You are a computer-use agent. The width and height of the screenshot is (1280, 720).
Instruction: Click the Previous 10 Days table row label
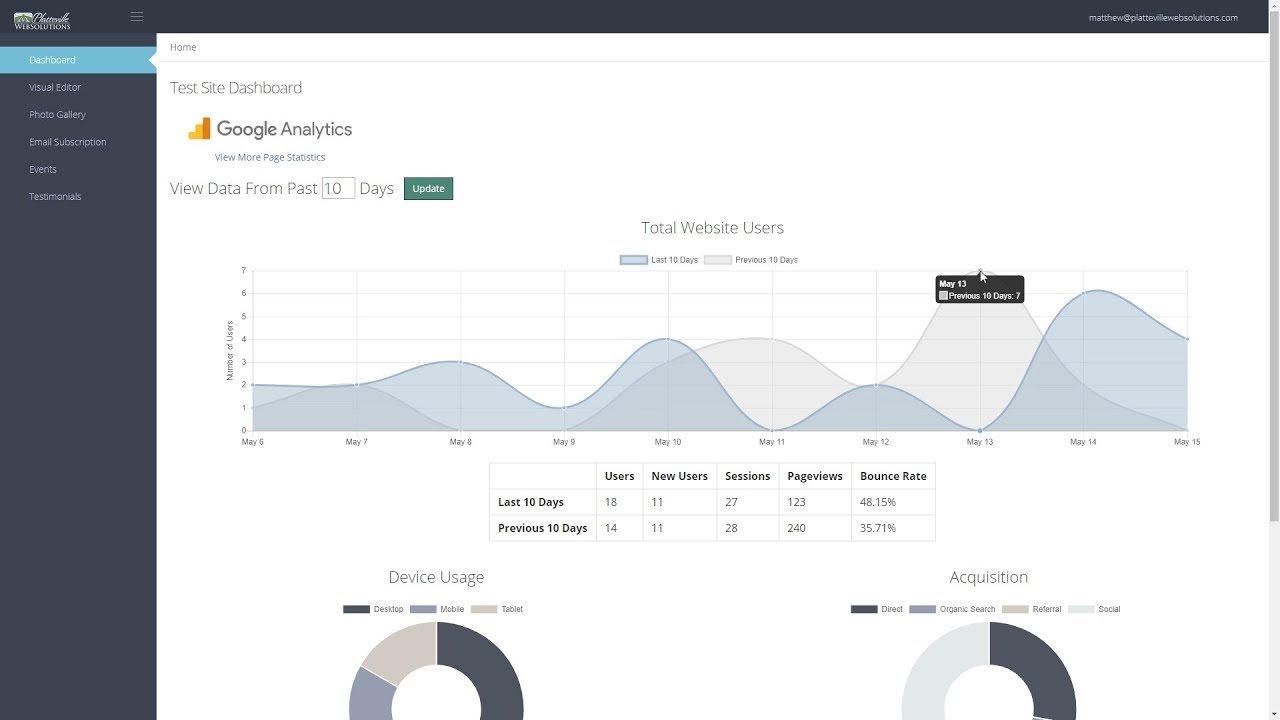(543, 528)
